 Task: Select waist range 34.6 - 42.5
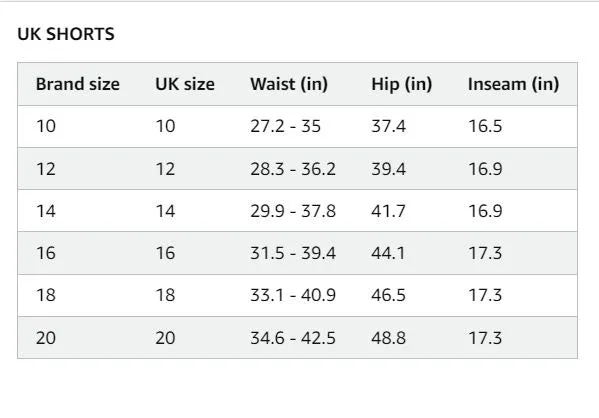pyautogui.click(x=293, y=338)
